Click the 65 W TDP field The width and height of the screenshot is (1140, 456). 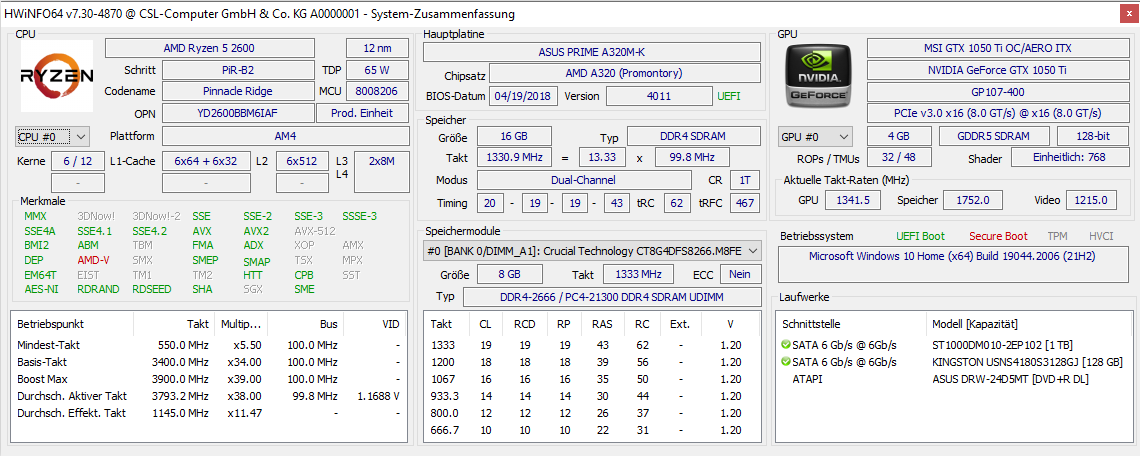[x=377, y=71]
